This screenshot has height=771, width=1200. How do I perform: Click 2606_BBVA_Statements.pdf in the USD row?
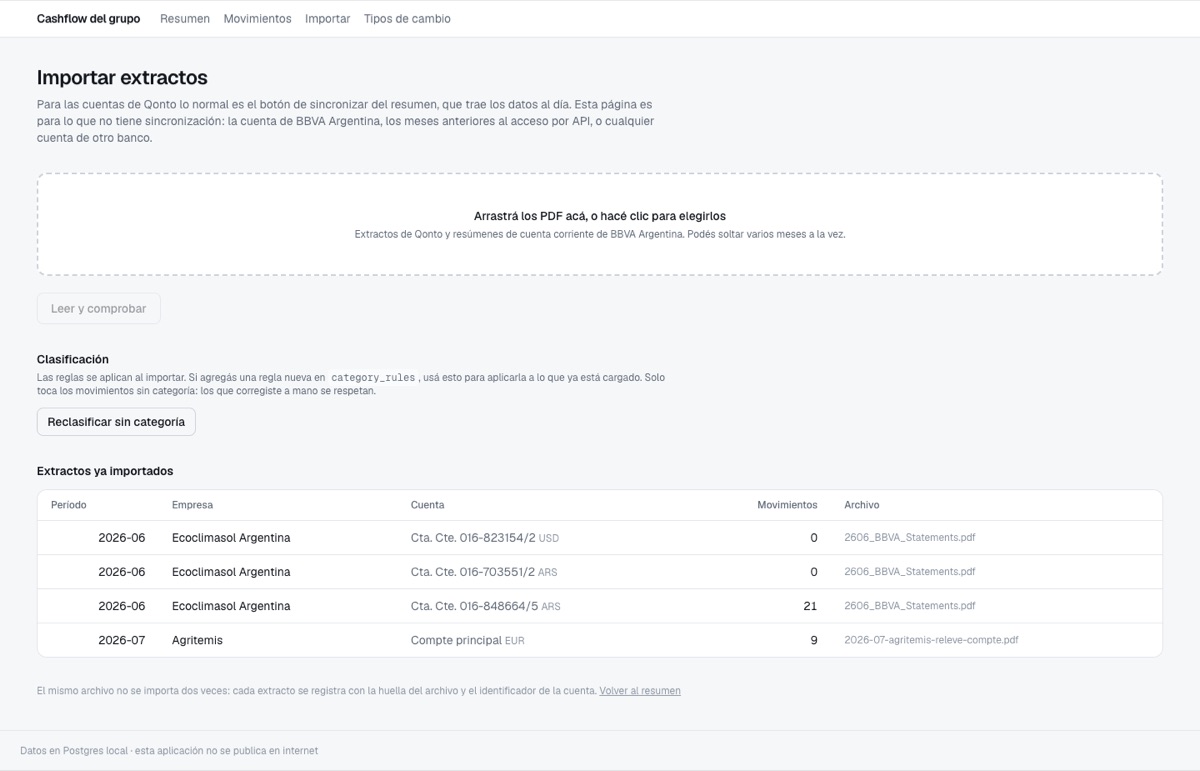pyautogui.click(x=909, y=538)
